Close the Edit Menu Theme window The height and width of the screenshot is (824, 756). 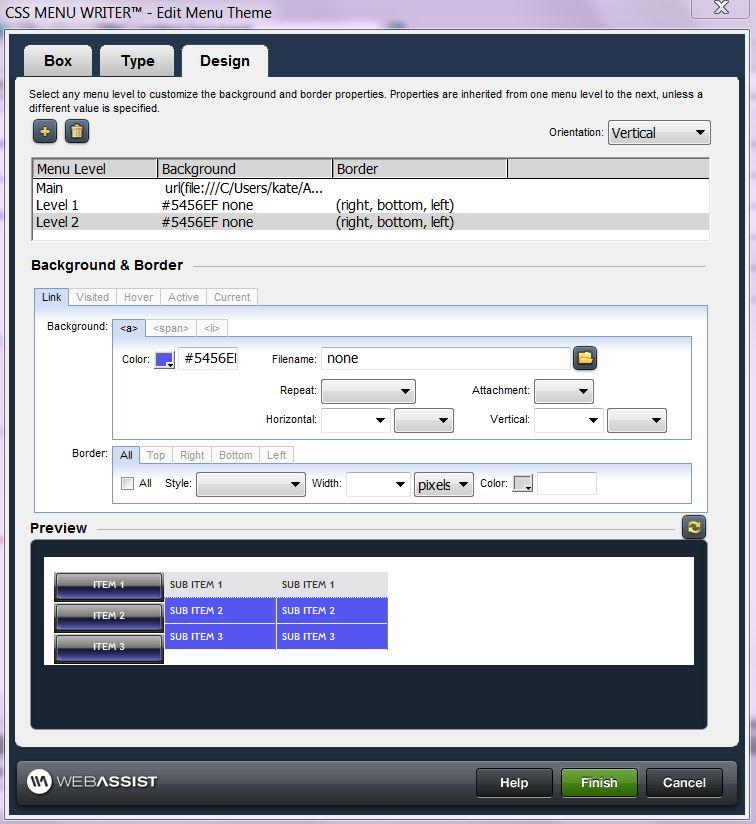[720, 8]
